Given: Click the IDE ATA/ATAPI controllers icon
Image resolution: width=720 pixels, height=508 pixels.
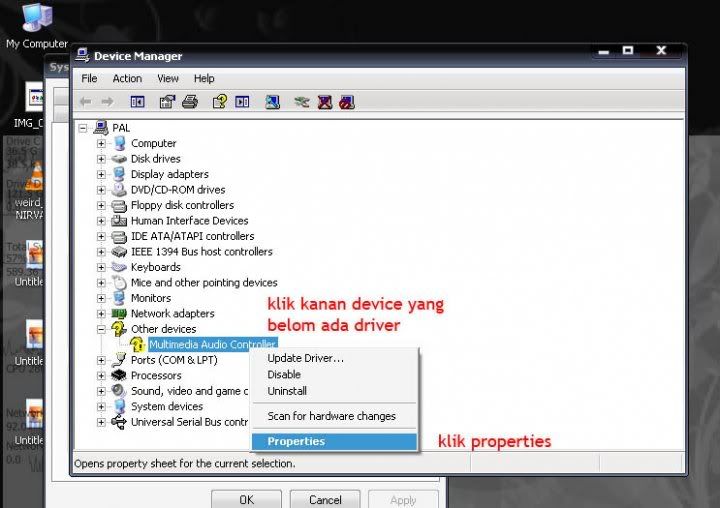Looking at the screenshot, I should [119, 237].
